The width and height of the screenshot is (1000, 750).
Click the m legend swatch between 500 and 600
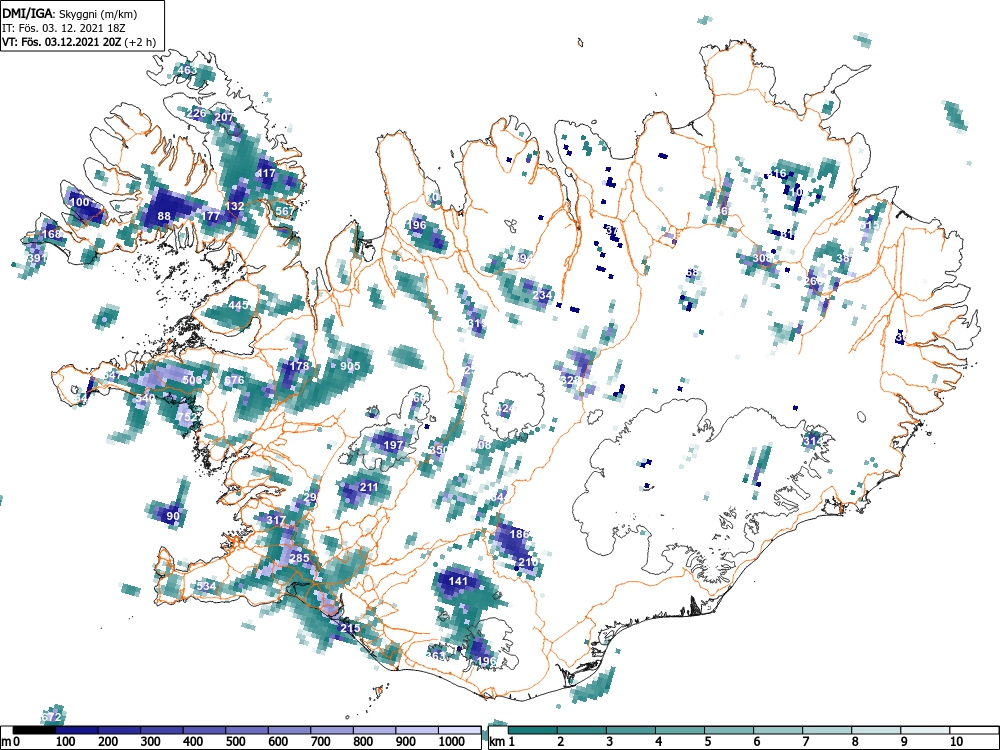coord(247,730)
